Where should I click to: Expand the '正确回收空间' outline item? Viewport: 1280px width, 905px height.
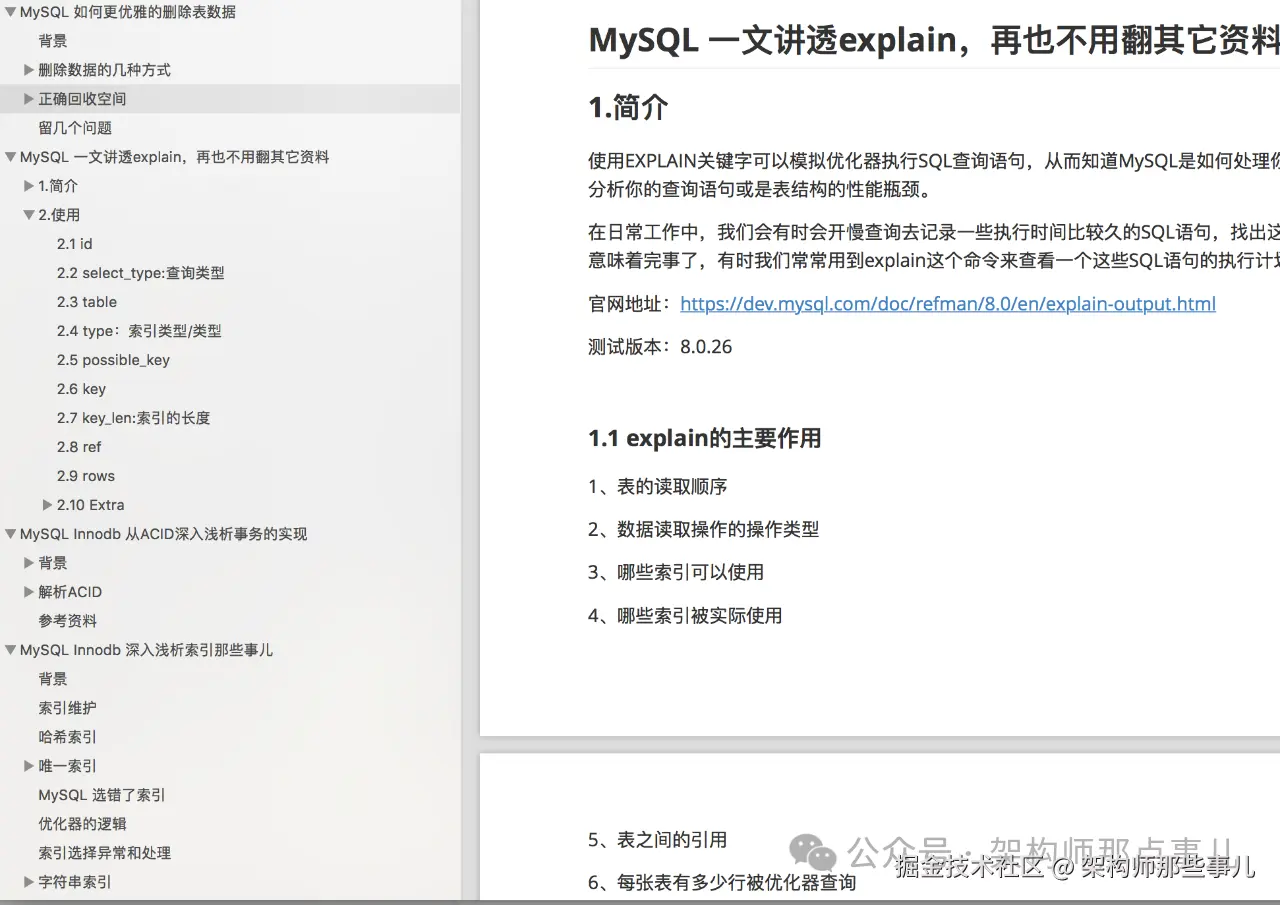(x=29, y=99)
